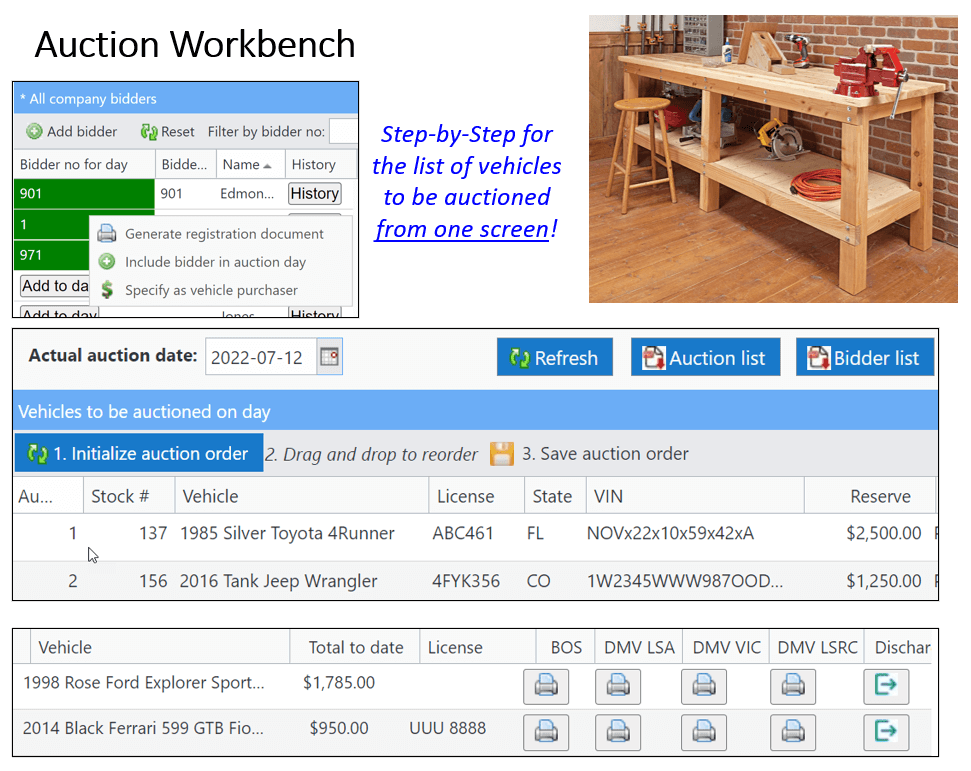
Task: Open the calendar picker for actual auction date
Action: pyautogui.click(x=329, y=357)
